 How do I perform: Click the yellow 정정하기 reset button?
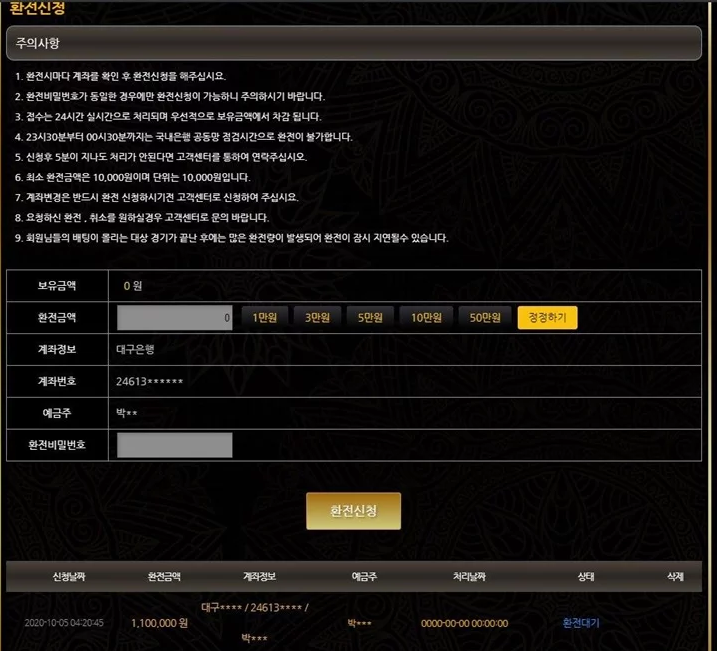click(x=547, y=318)
